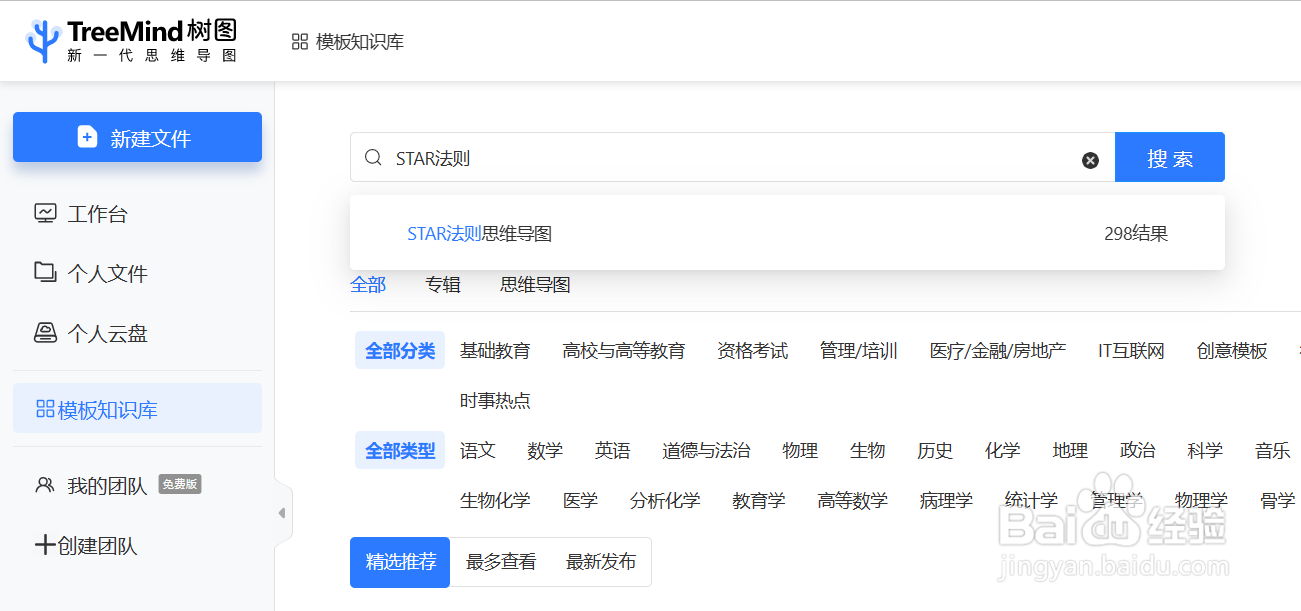The width and height of the screenshot is (1301, 611).
Task: Choose 政治 subject type
Action: click(x=1138, y=451)
